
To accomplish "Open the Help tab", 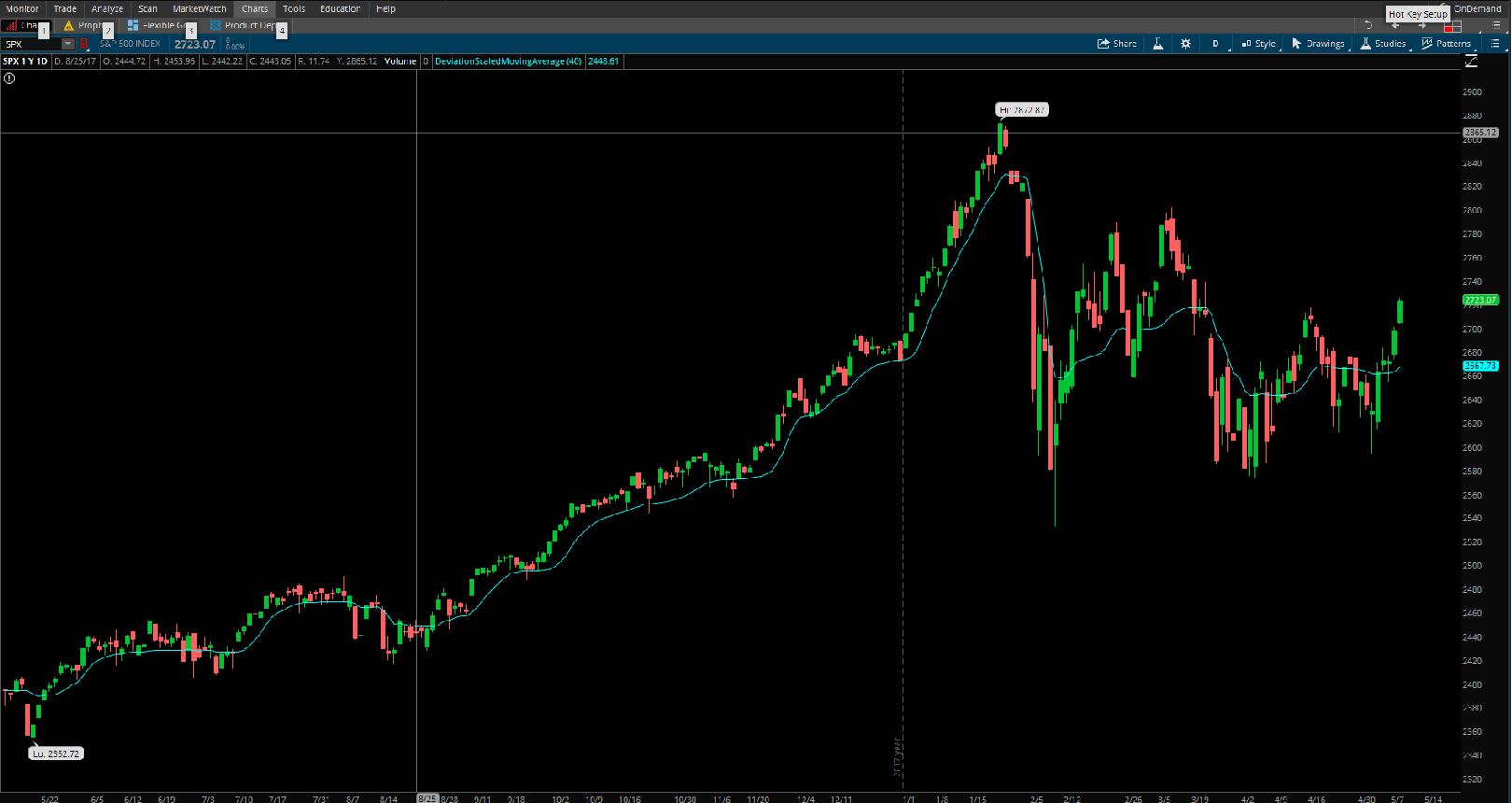I will tap(385, 8).
